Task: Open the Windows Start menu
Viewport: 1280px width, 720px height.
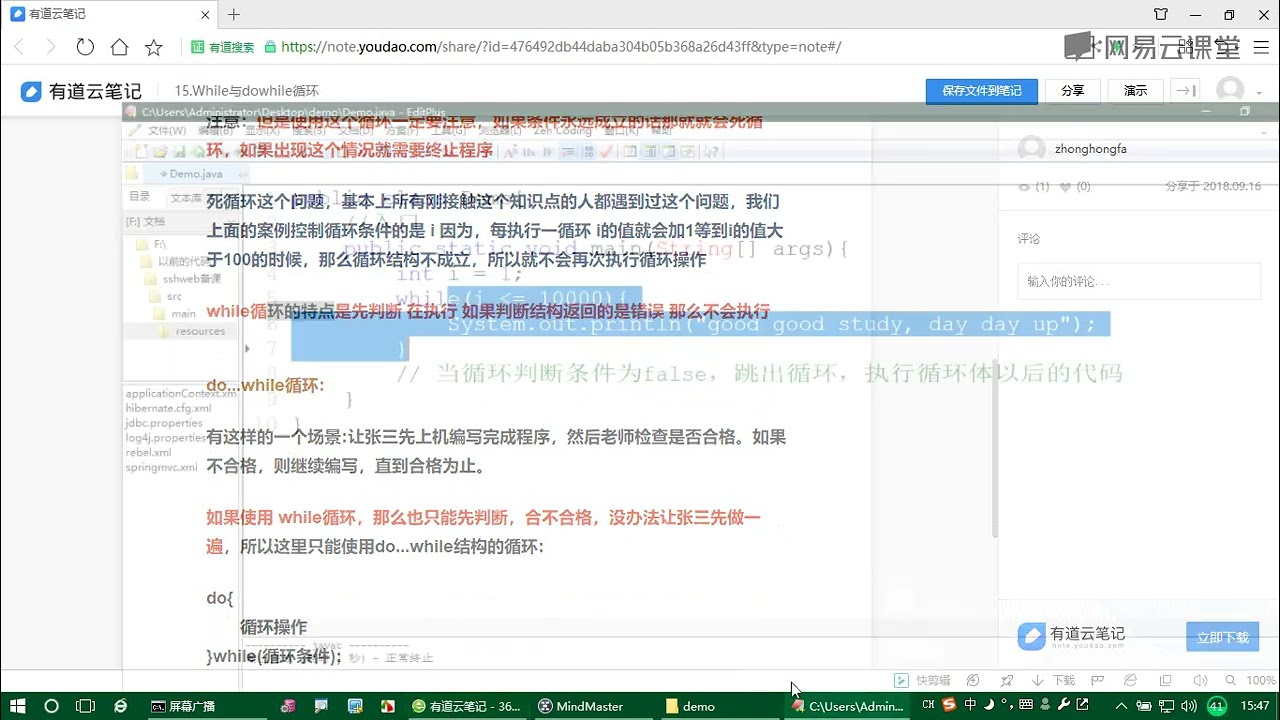Action: (x=17, y=705)
